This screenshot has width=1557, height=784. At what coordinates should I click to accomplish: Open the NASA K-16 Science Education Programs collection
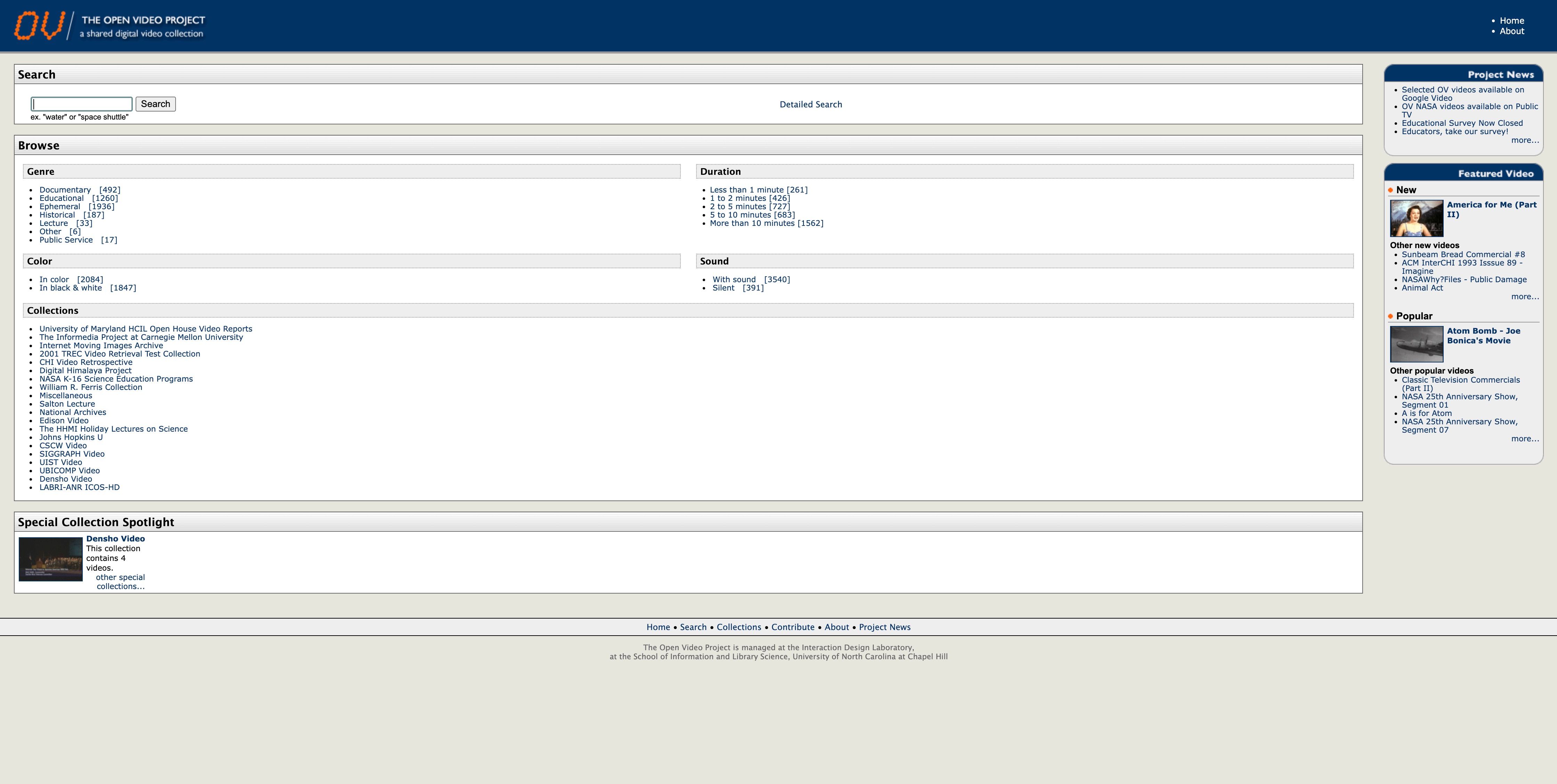coord(116,379)
